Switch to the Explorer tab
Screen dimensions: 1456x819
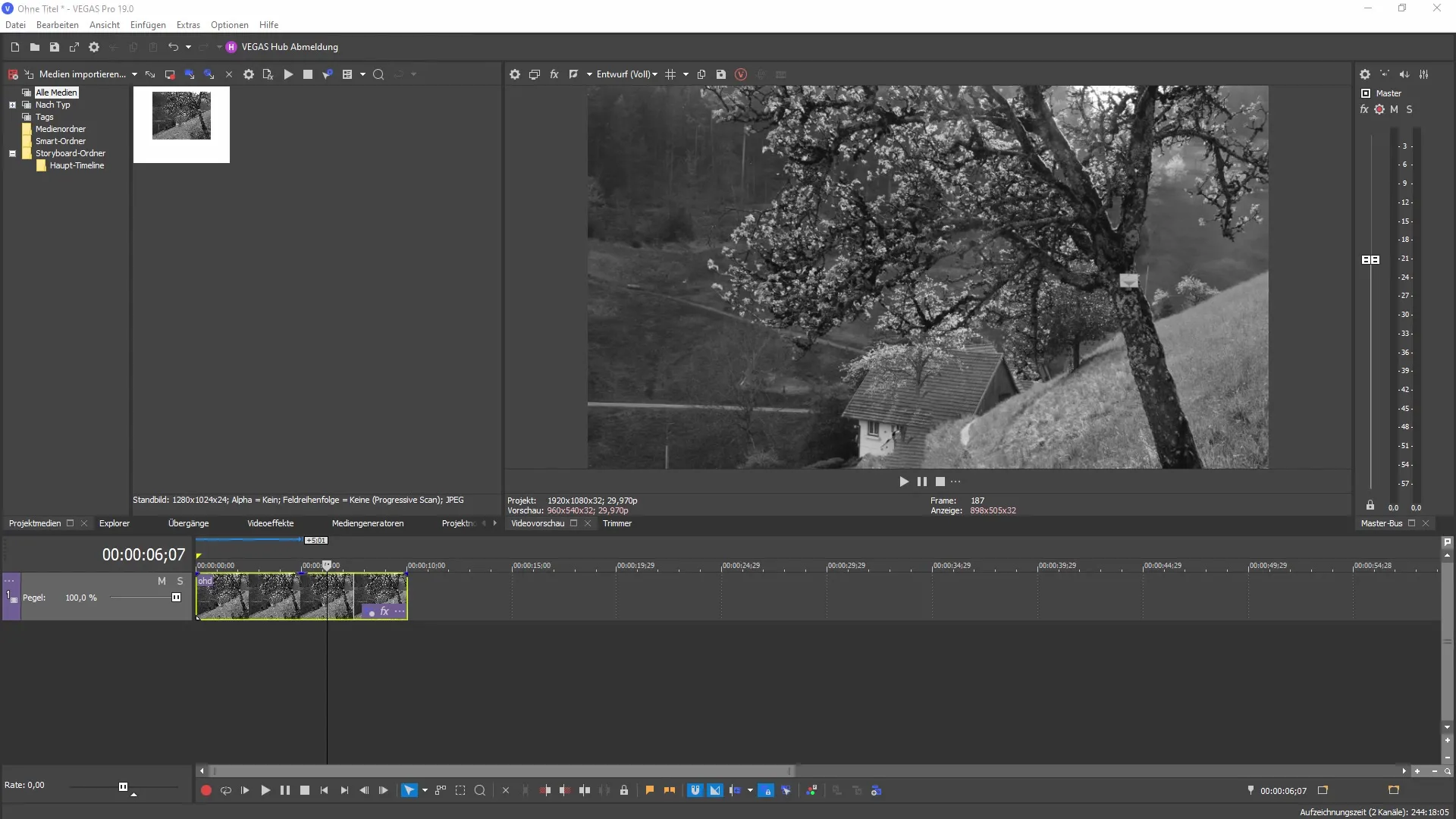pyautogui.click(x=115, y=523)
